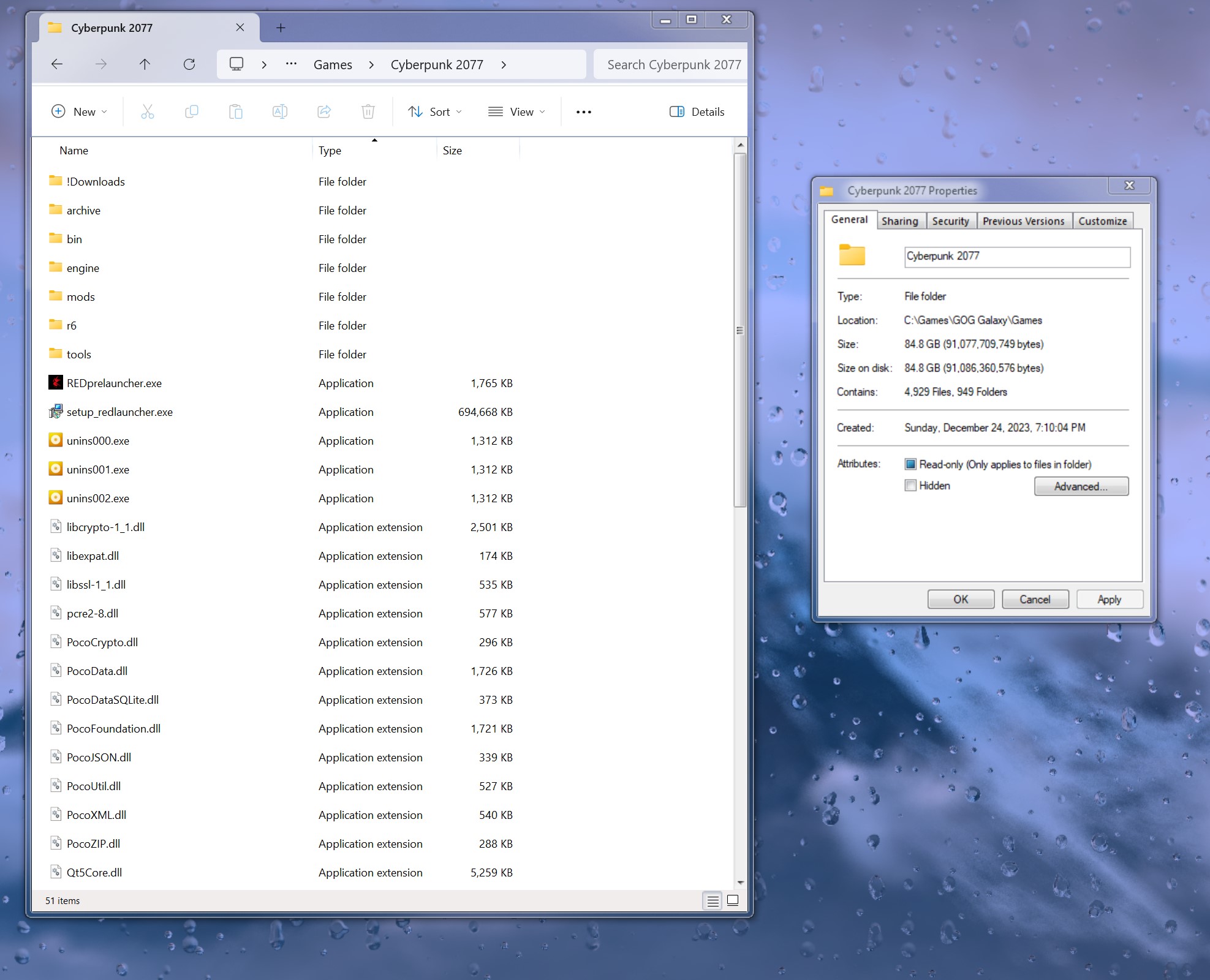Image resolution: width=1210 pixels, height=980 pixels.
Task: Click the Cut scissors icon
Action: (x=148, y=111)
